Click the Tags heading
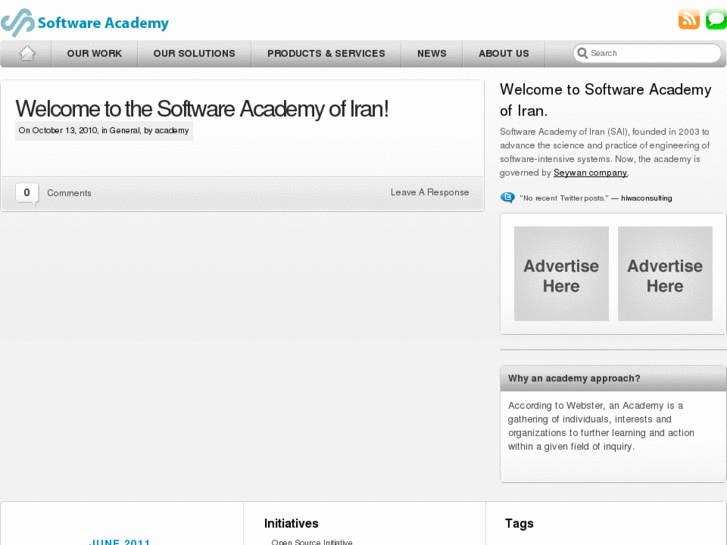Image resolution: width=727 pixels, height=545 pixels. click(519, 523)
